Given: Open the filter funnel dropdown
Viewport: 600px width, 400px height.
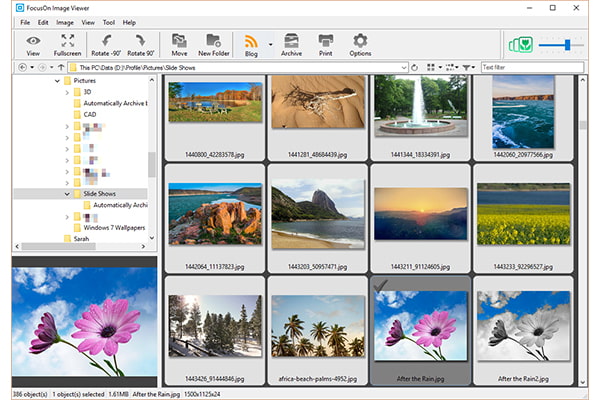Looking at the screenshot, I should (470, 67).
